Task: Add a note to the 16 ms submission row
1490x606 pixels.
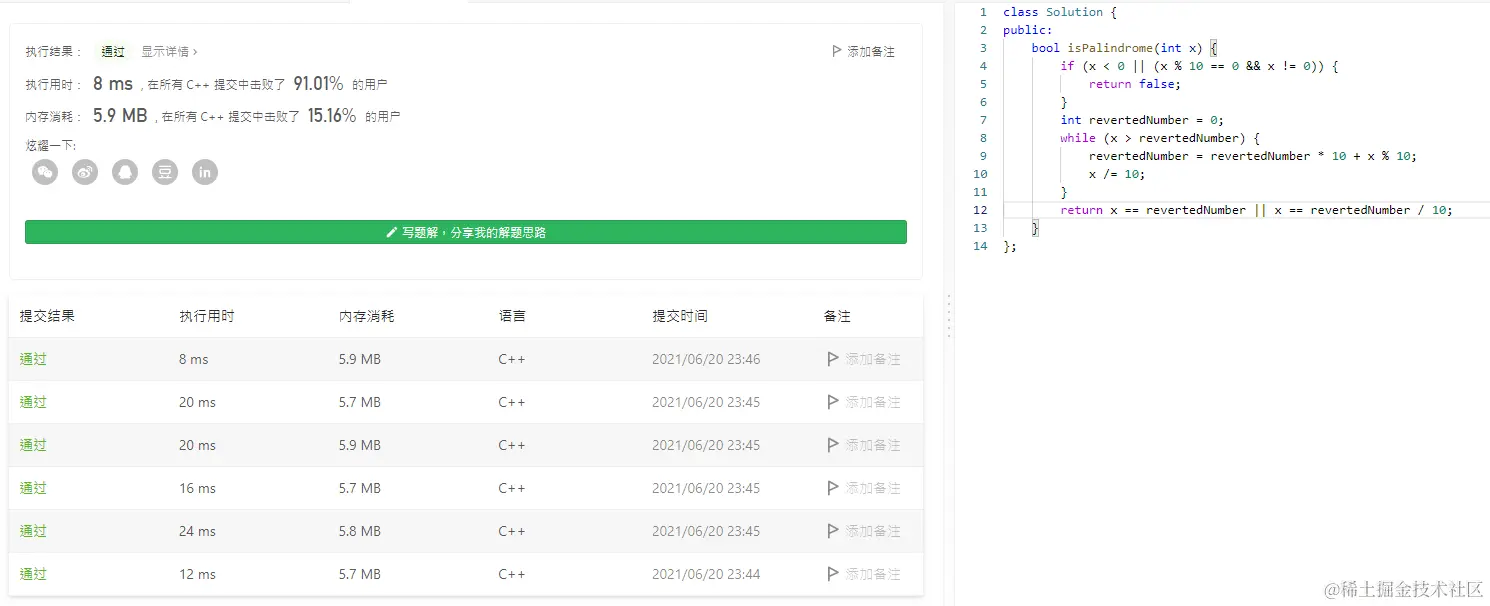Action: (863, 488)
